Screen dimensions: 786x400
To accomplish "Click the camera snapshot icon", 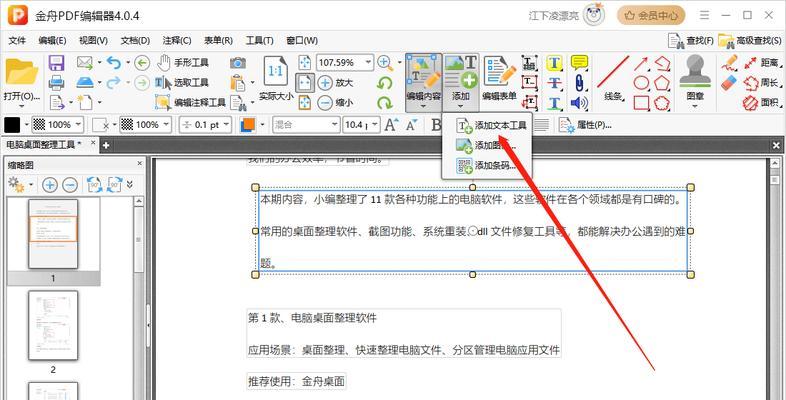I will (238, 63).
